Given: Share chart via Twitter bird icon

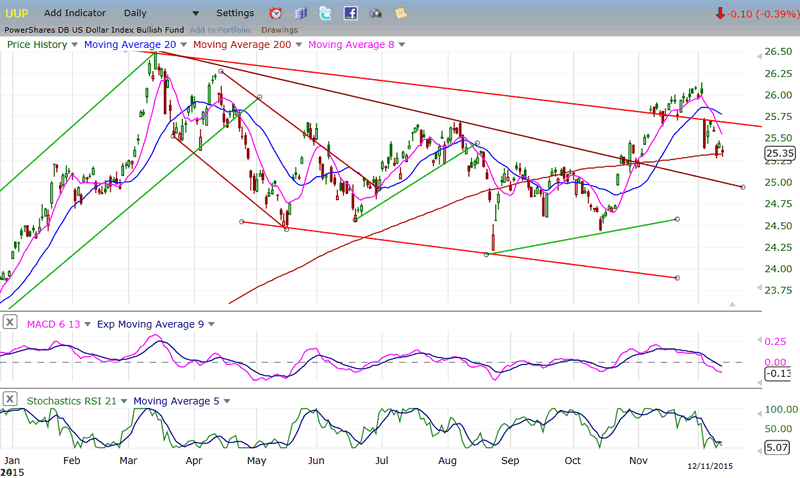Looking at the screenshot, I should (x=326, y=14).
